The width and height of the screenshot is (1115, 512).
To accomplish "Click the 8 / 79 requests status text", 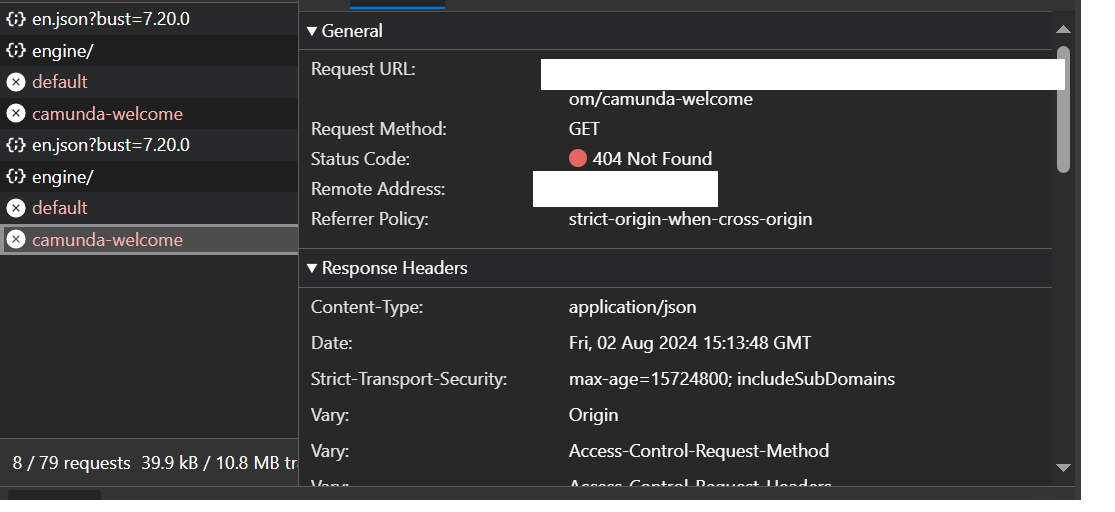I will coord(71,463).
